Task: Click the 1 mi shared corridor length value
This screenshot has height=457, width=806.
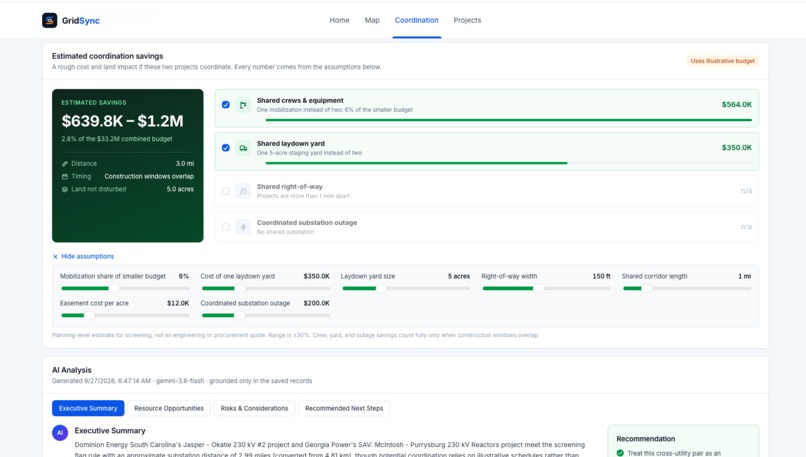Action: pyautogui.click(x=744, y=276)
